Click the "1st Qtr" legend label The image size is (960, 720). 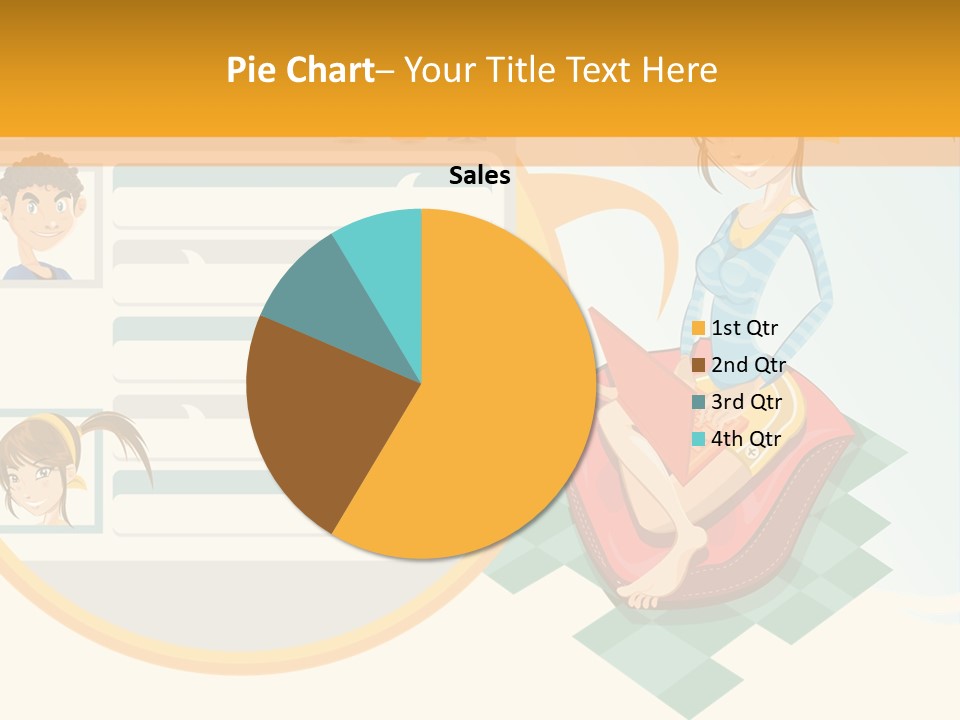[744, 328]
